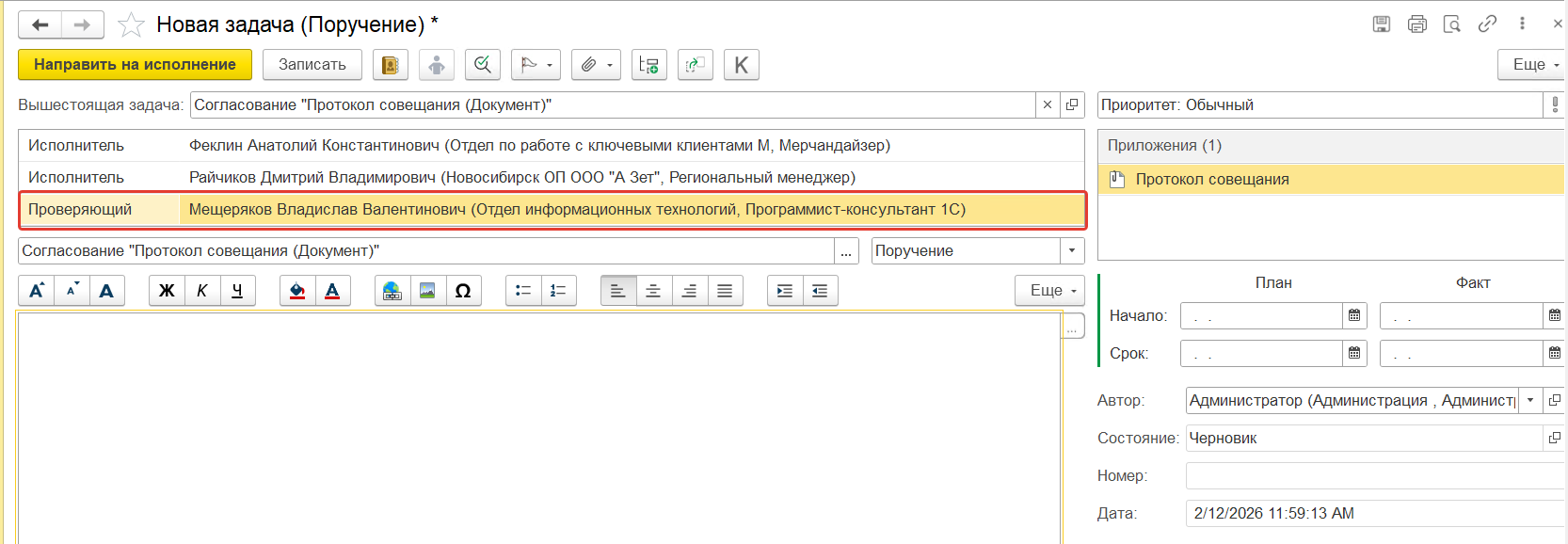Click the get link chain icon
1568x544 pixels.
click(x=1487, y=24)
